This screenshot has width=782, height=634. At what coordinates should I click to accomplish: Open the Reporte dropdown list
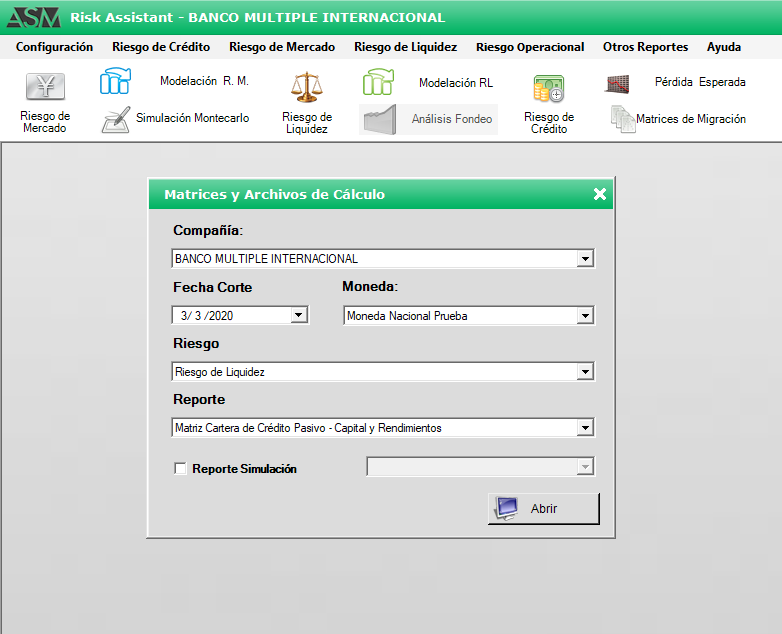(585, 428)
